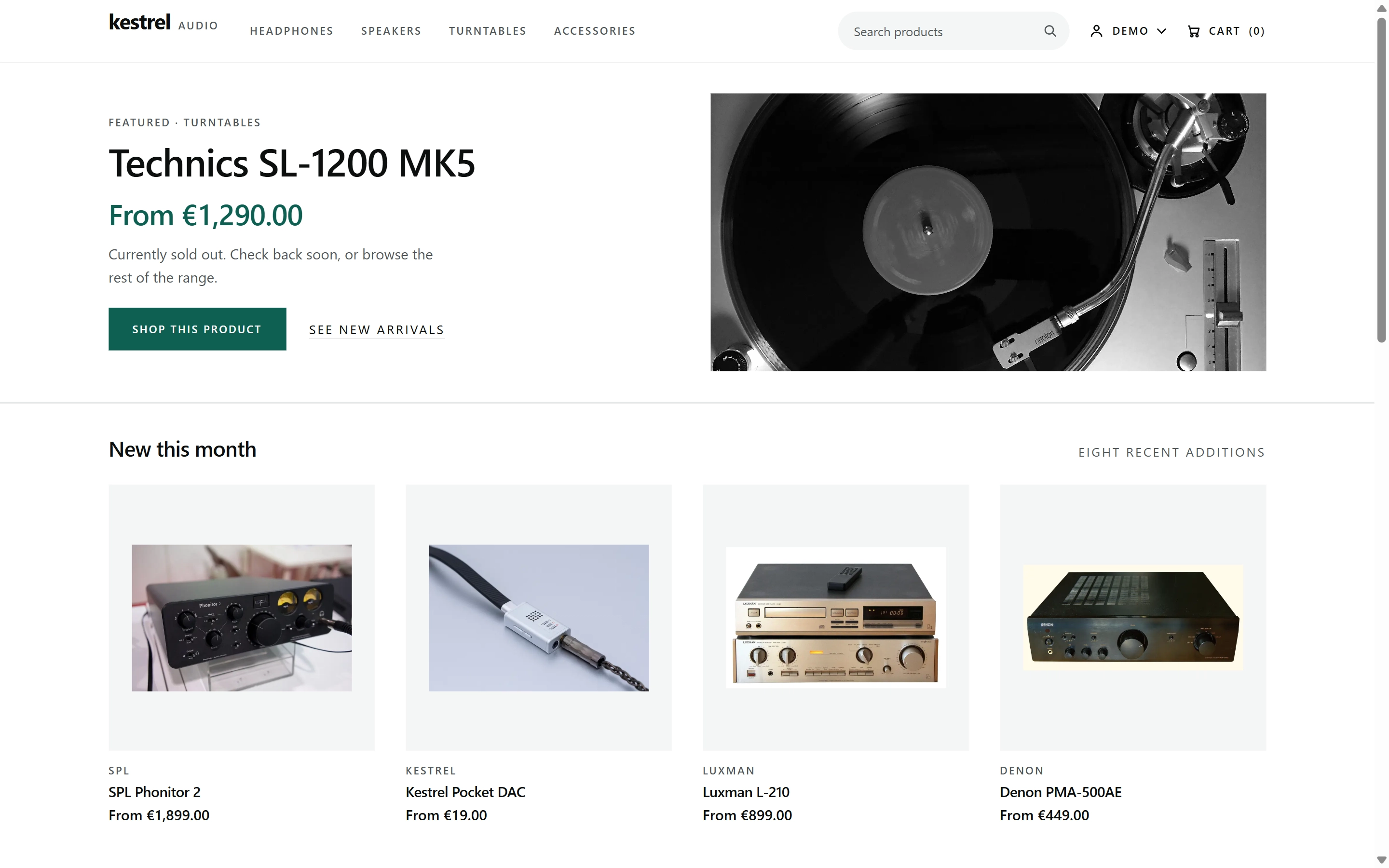Open the Luxman L-210 product image
The height and width of the screenshot is (868, 1389).
836,618
